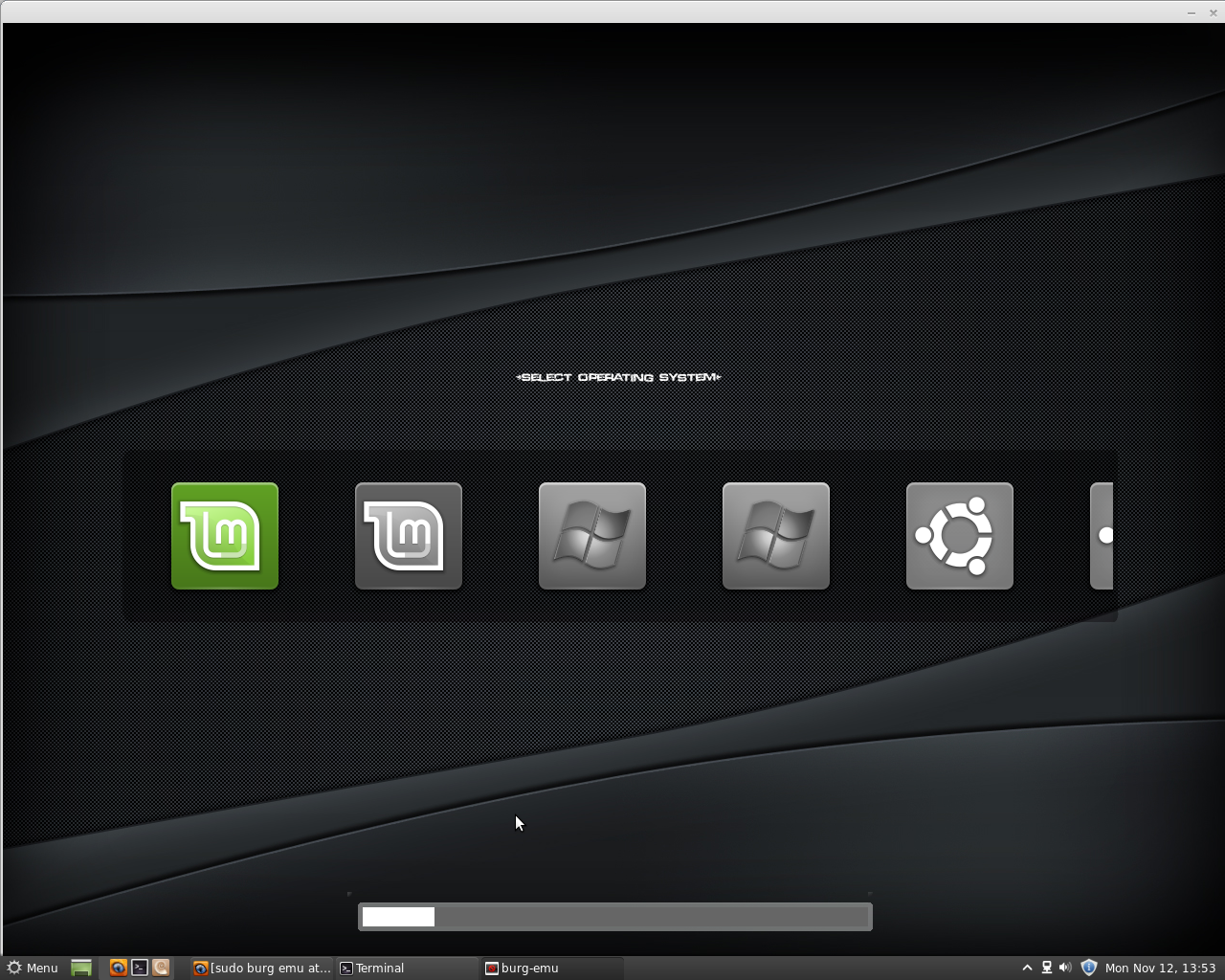
Task: Launch Terminal from the panel launcher
Action: (140, 968)
